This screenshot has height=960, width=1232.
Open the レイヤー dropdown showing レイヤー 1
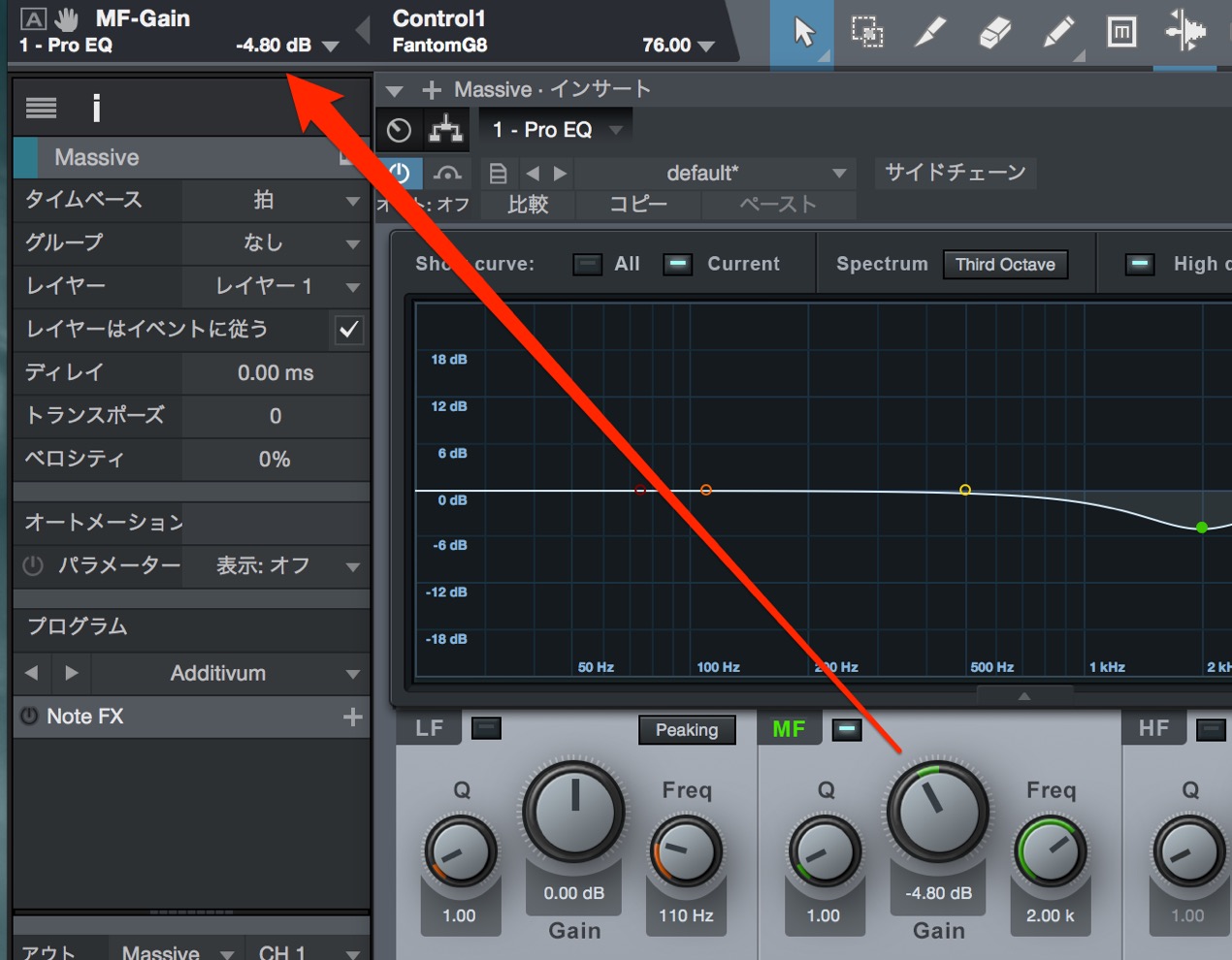(276, 286)
